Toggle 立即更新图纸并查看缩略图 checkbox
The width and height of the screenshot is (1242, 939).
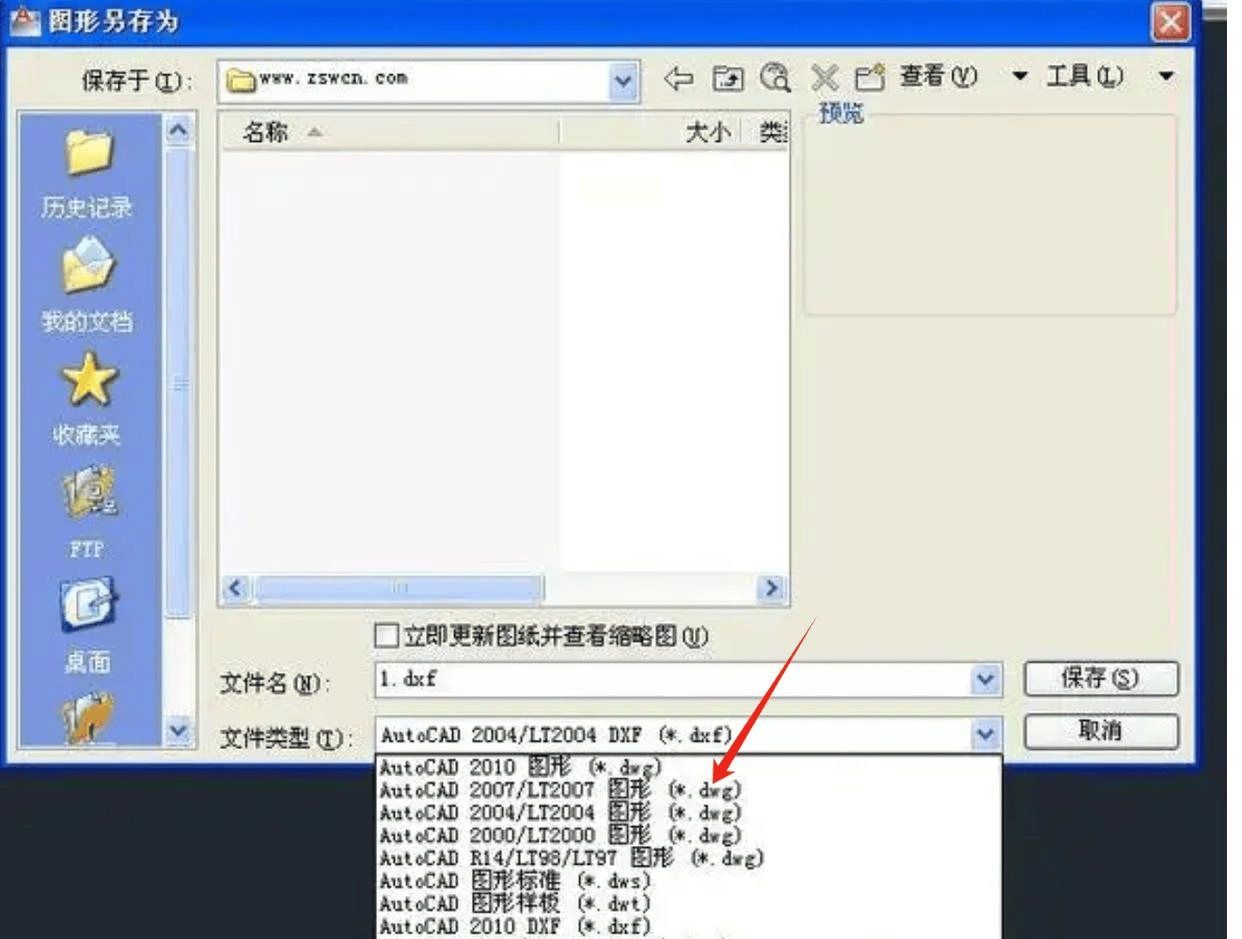[x=385, y=635]
